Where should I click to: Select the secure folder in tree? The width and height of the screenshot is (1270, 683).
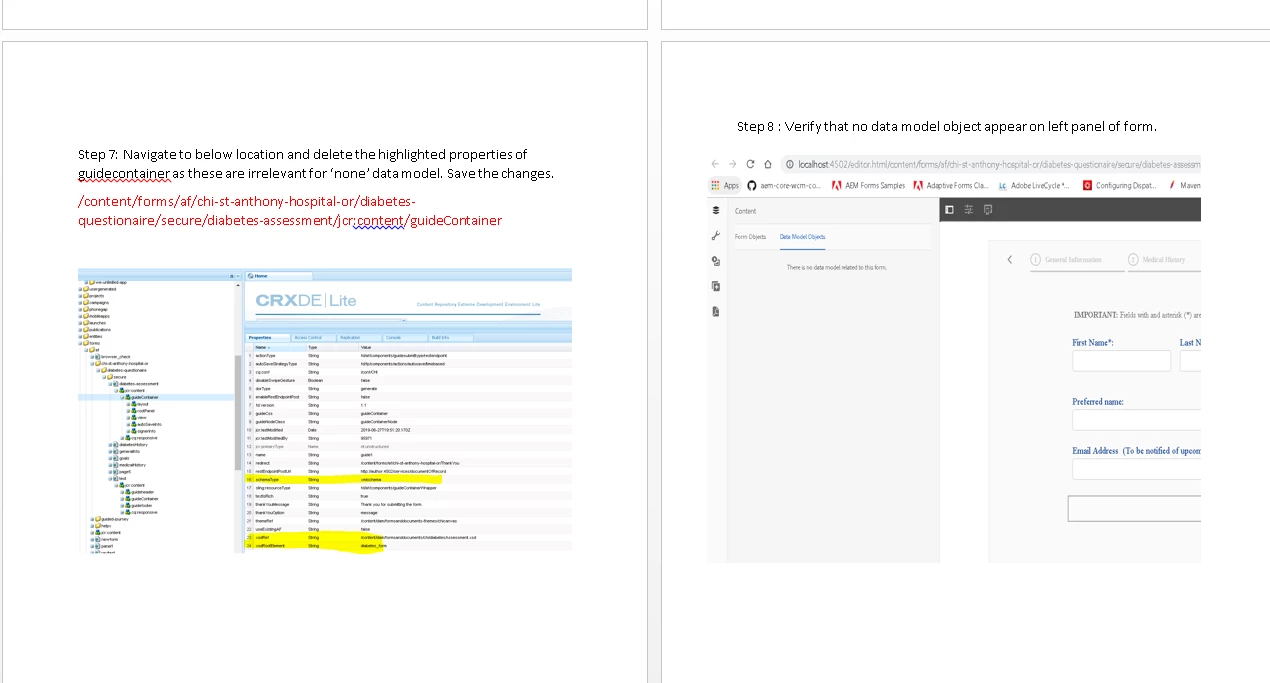pos(118,377)
